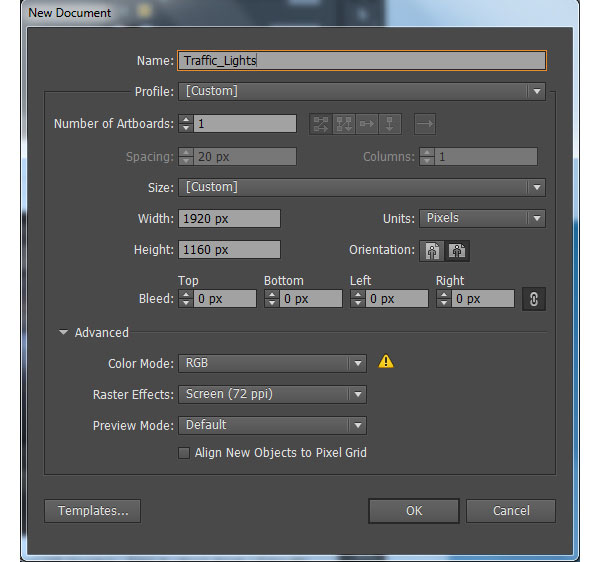The height and width of the screenshot is (562, 600).
Task: Click the Color Mode warning triangle icon
Action: tap(386, 362)
